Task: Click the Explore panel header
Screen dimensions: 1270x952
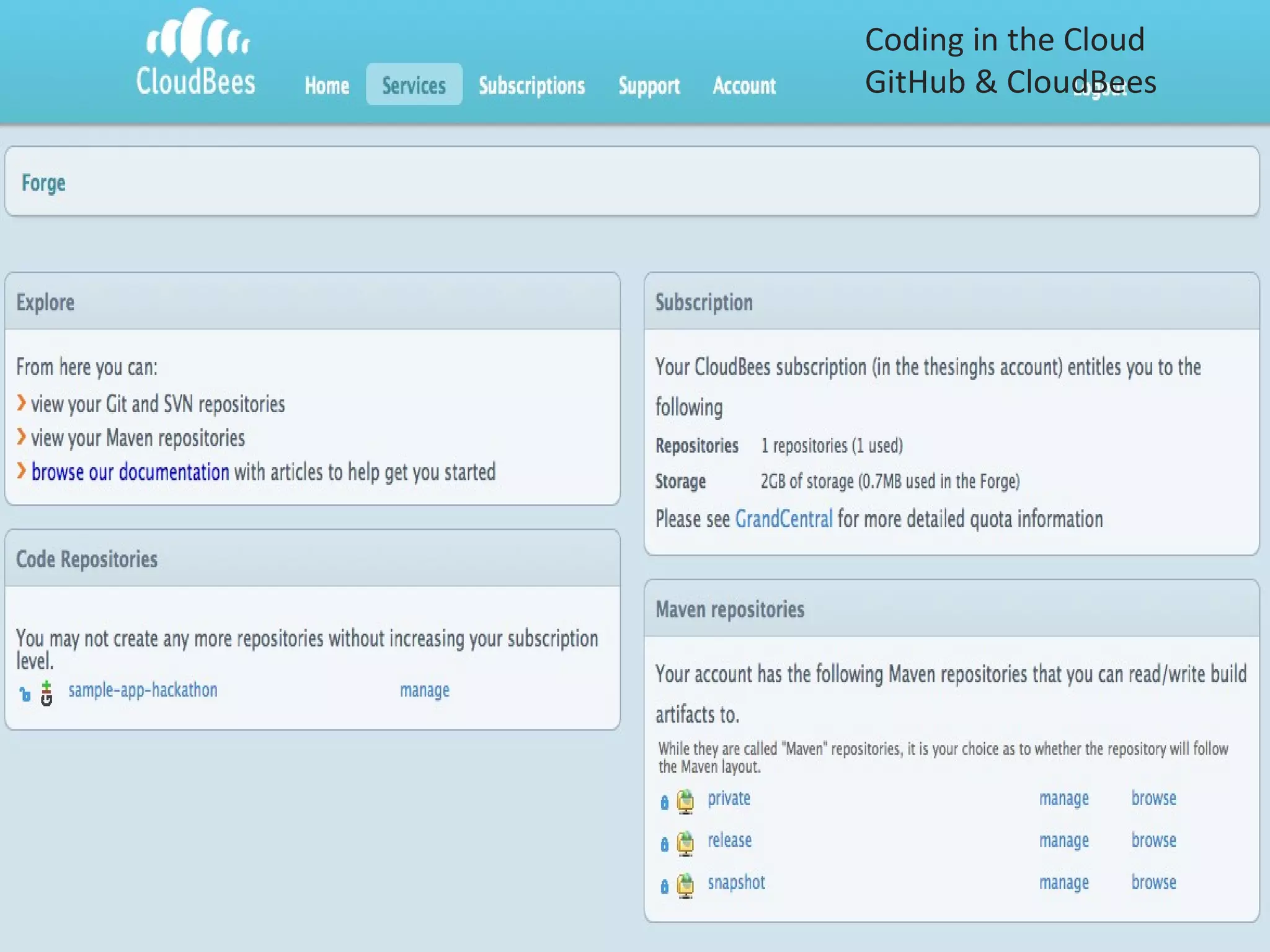Action: 313,301
